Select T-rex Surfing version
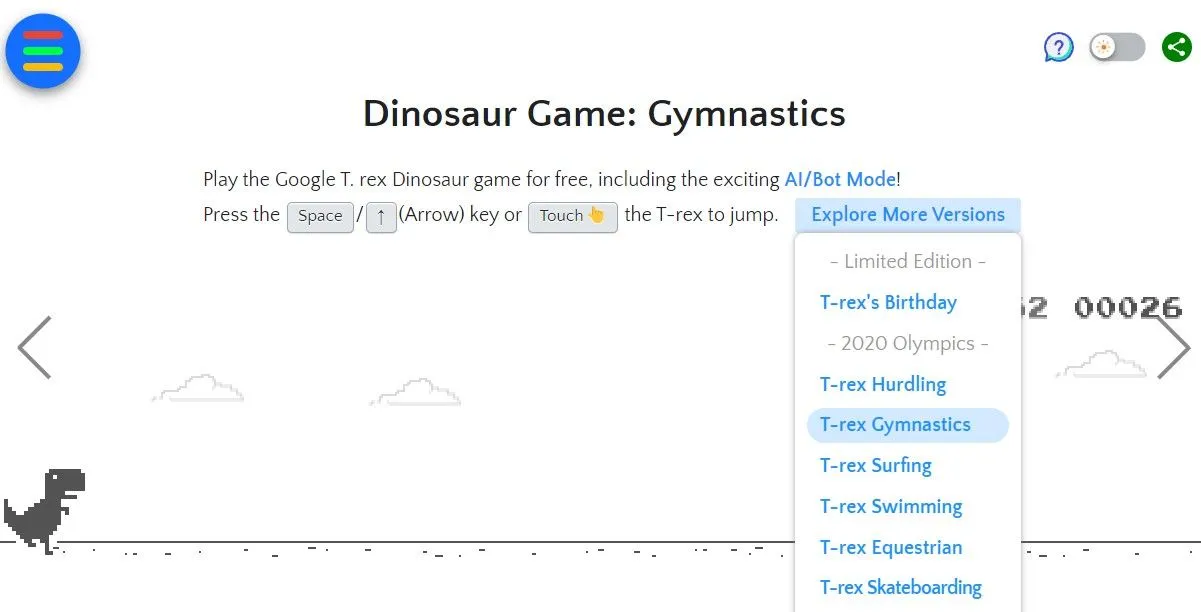The height and width of the screenshot is (612, 1201). (876, 466)
